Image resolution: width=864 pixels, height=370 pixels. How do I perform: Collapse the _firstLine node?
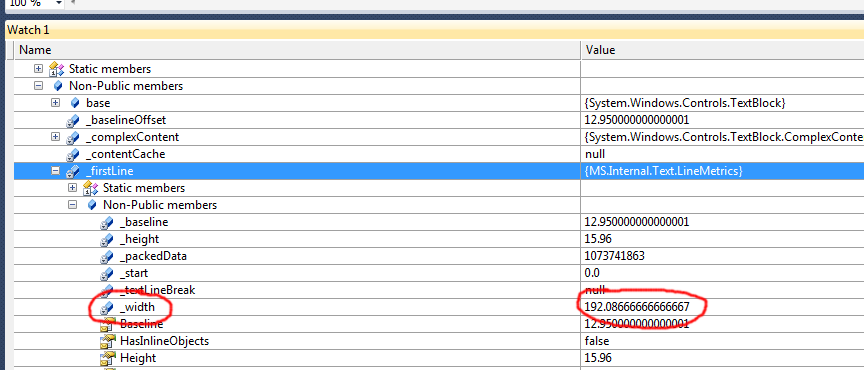(55, 171)
